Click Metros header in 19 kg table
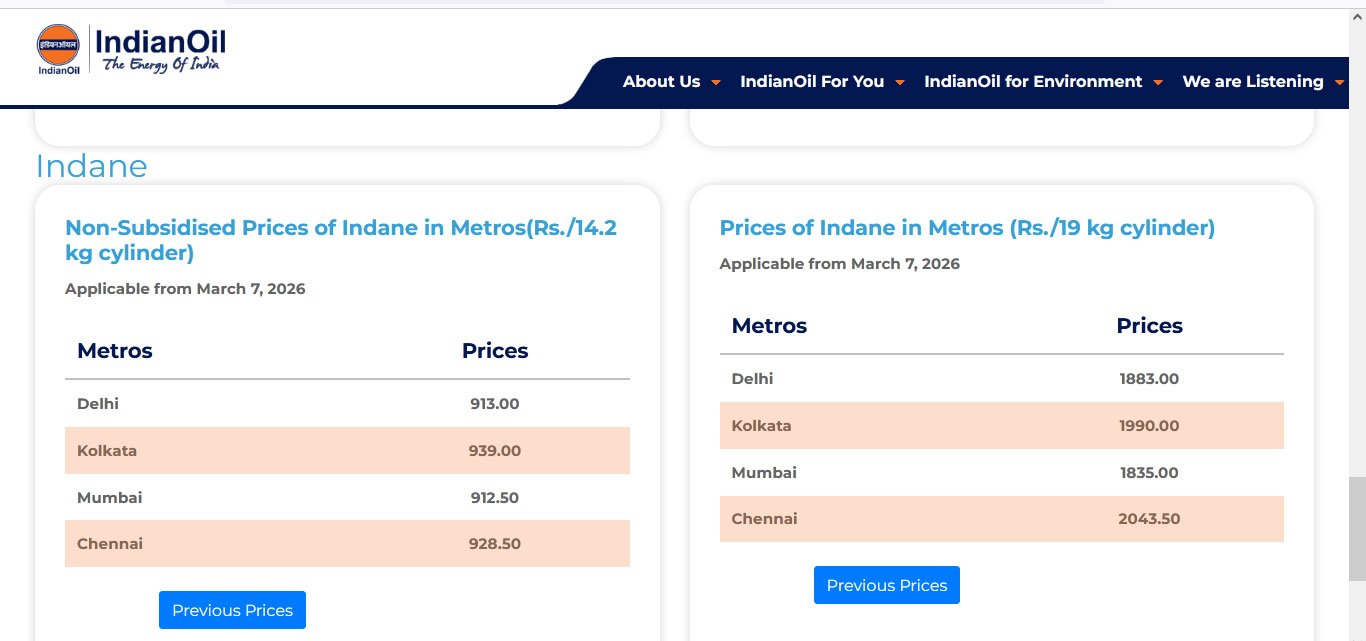1366x641 pixels. (x=769, y=326)
